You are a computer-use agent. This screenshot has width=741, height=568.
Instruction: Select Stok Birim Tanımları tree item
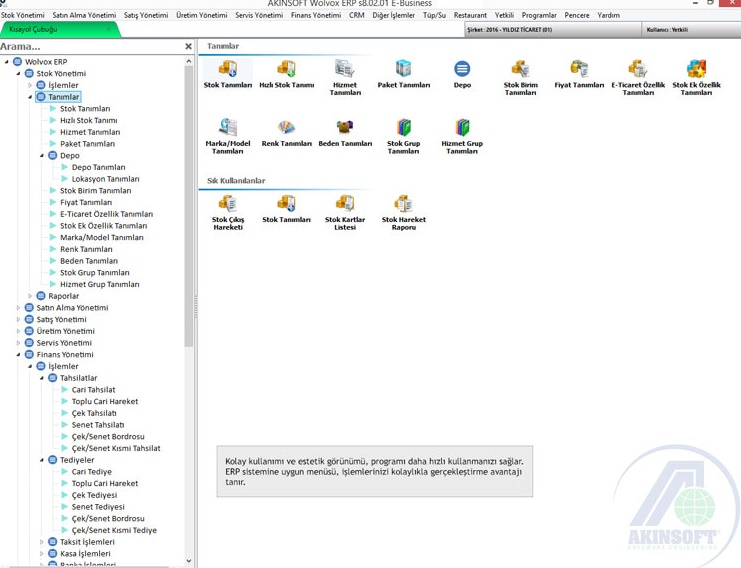pyautogui.click(x=95, y=191)
